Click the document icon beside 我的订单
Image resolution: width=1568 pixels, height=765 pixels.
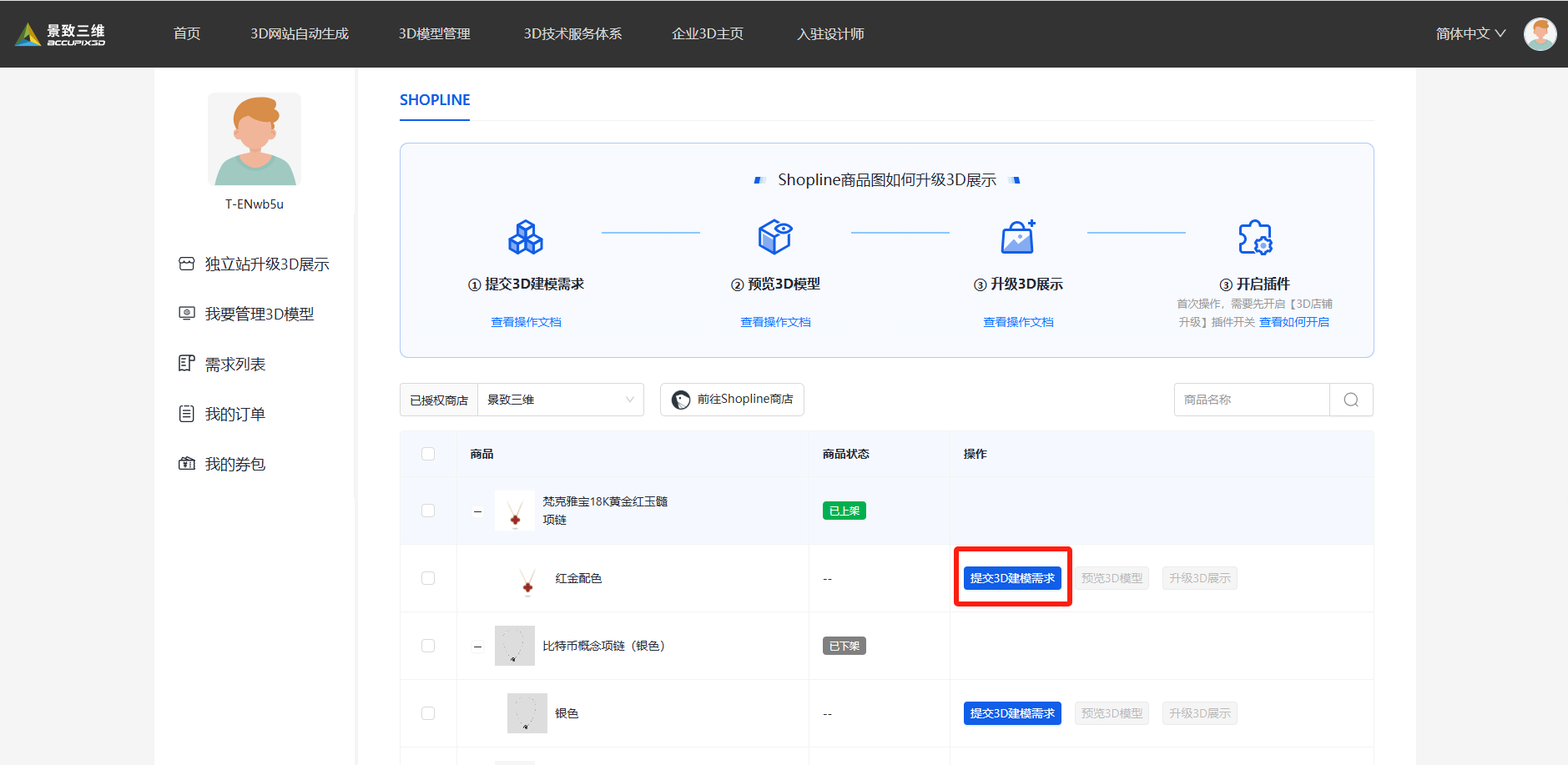(x=187, y=414)
